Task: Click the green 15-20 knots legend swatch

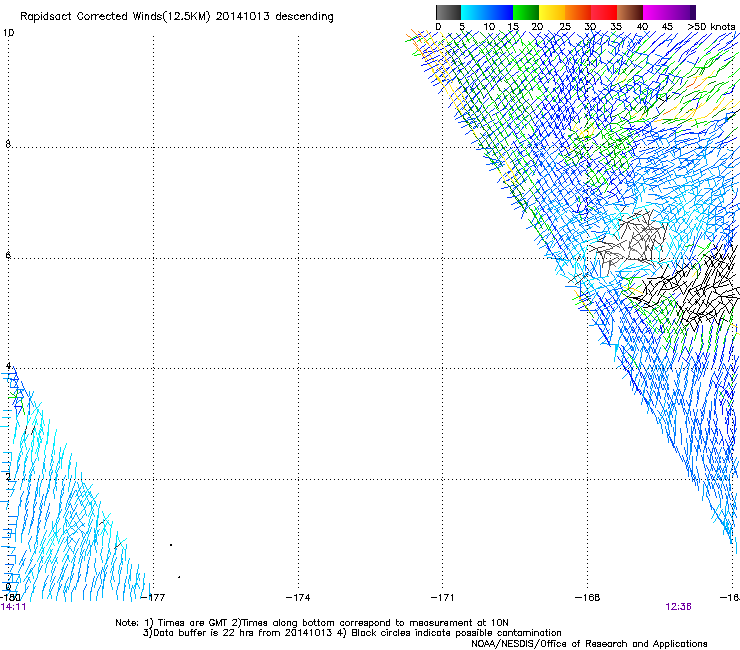Action: click(526, 12)
